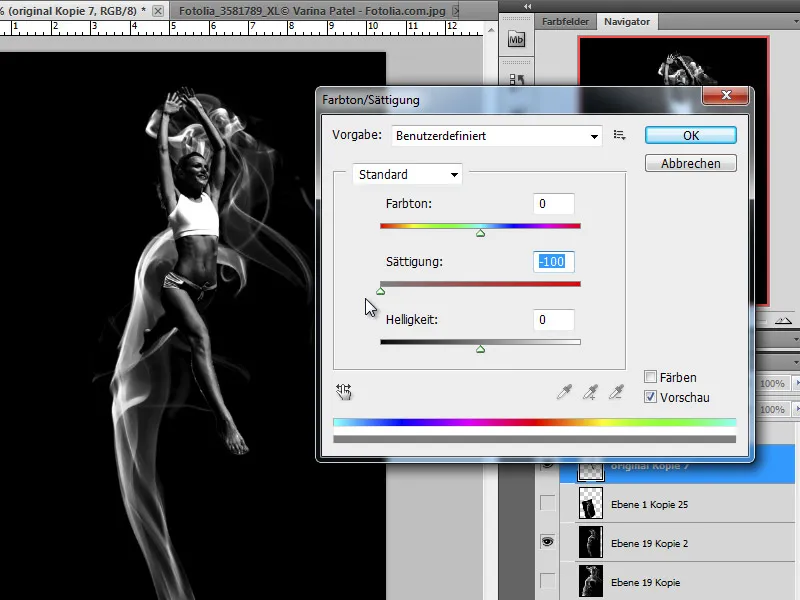Show the Ebene 19 Kopie layer

[547, 580]
